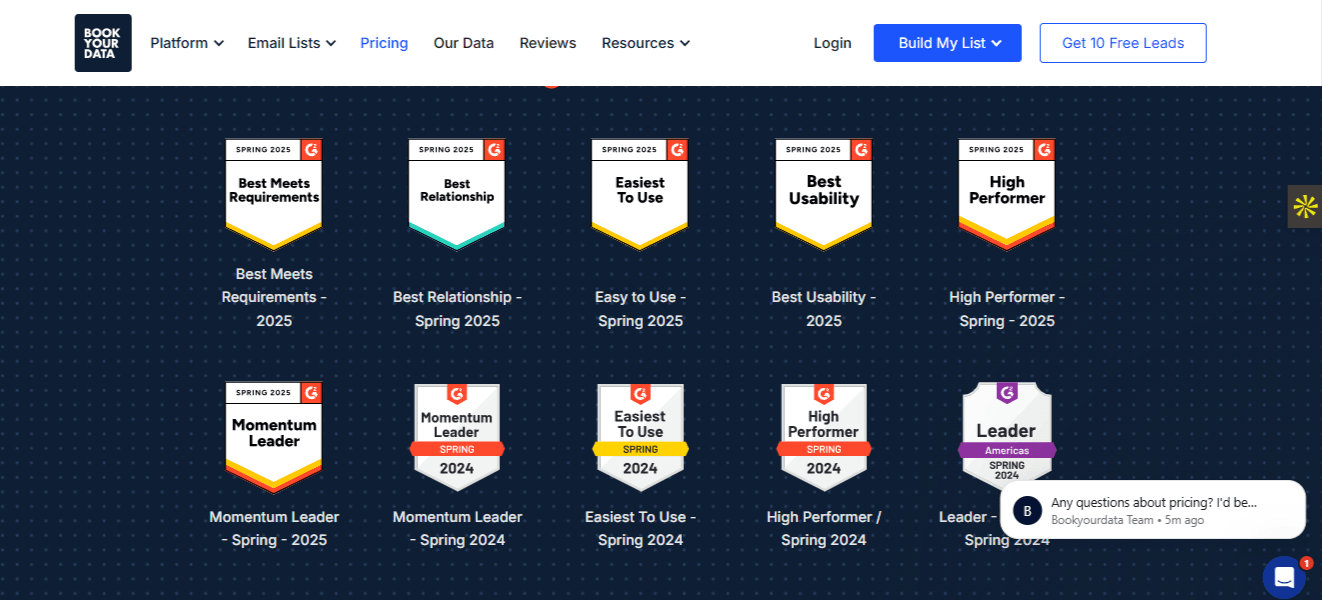
Task: Expand the Resources dropdown menu
Action: [646, 43]
